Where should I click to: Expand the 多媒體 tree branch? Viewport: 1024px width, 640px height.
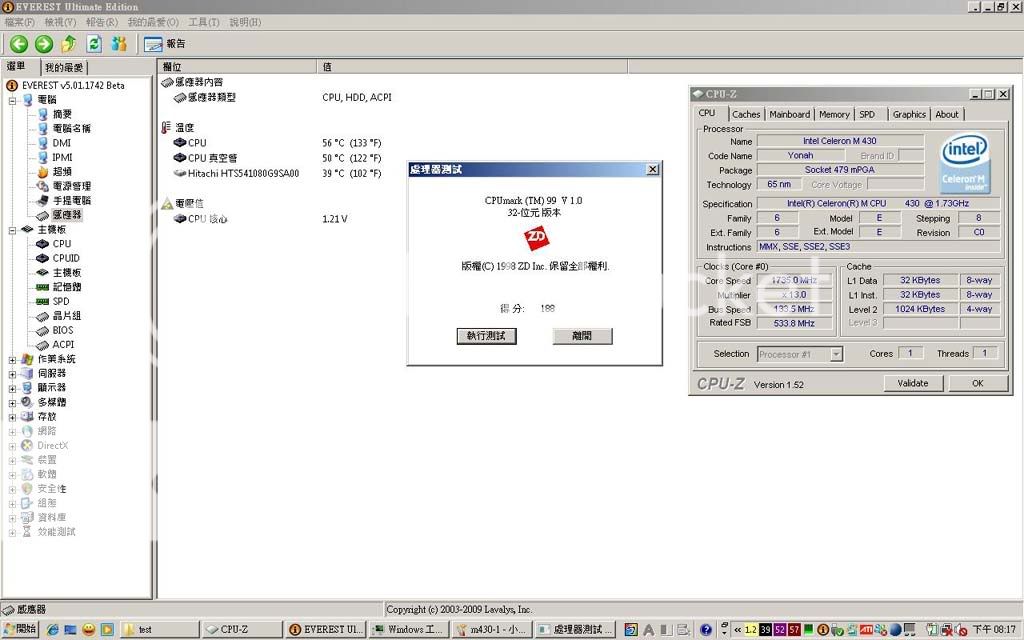coord(12,403)
